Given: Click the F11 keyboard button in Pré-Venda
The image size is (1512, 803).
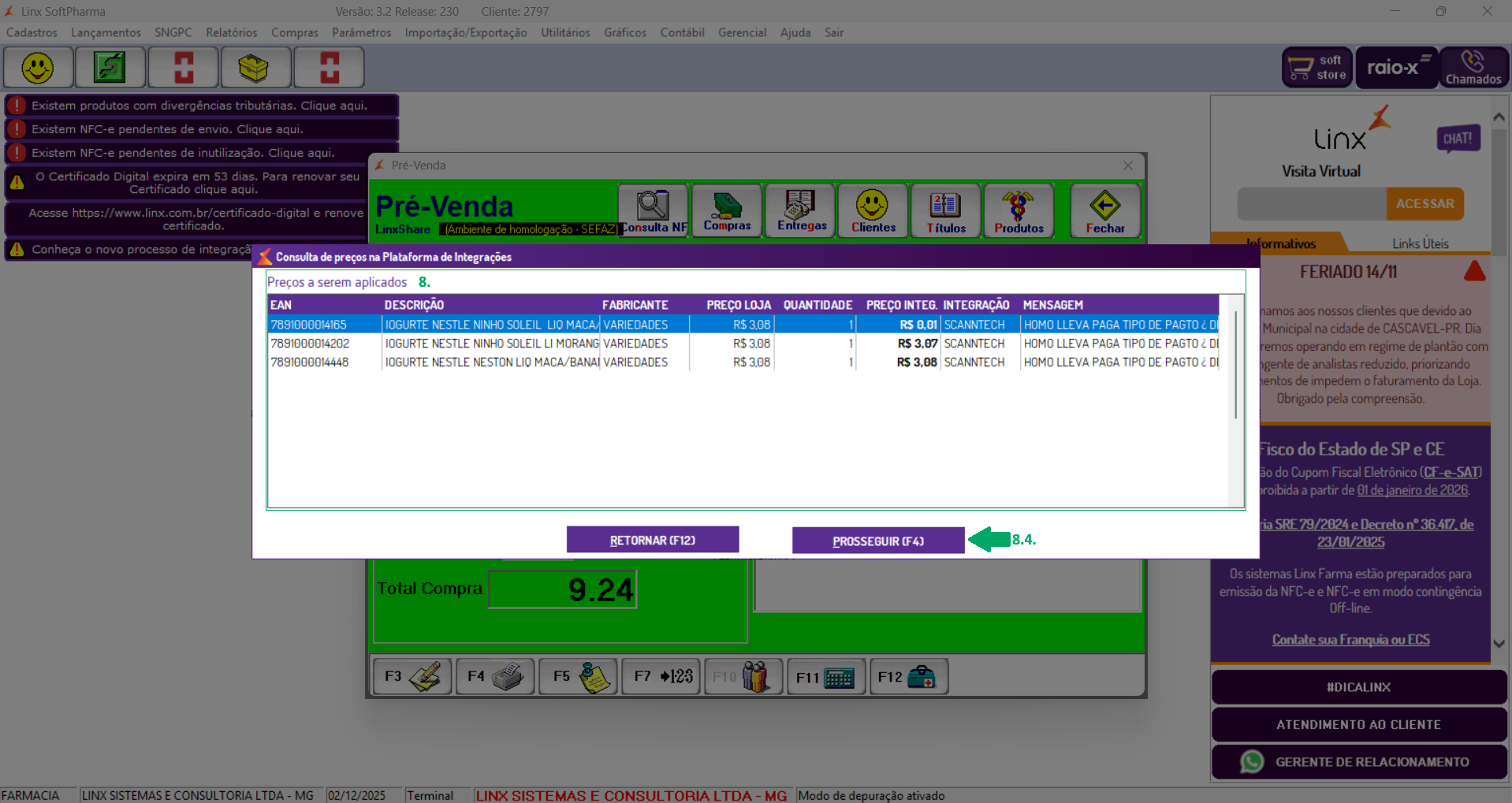Looking at the screenshot, I should click(x=826, y=676).
